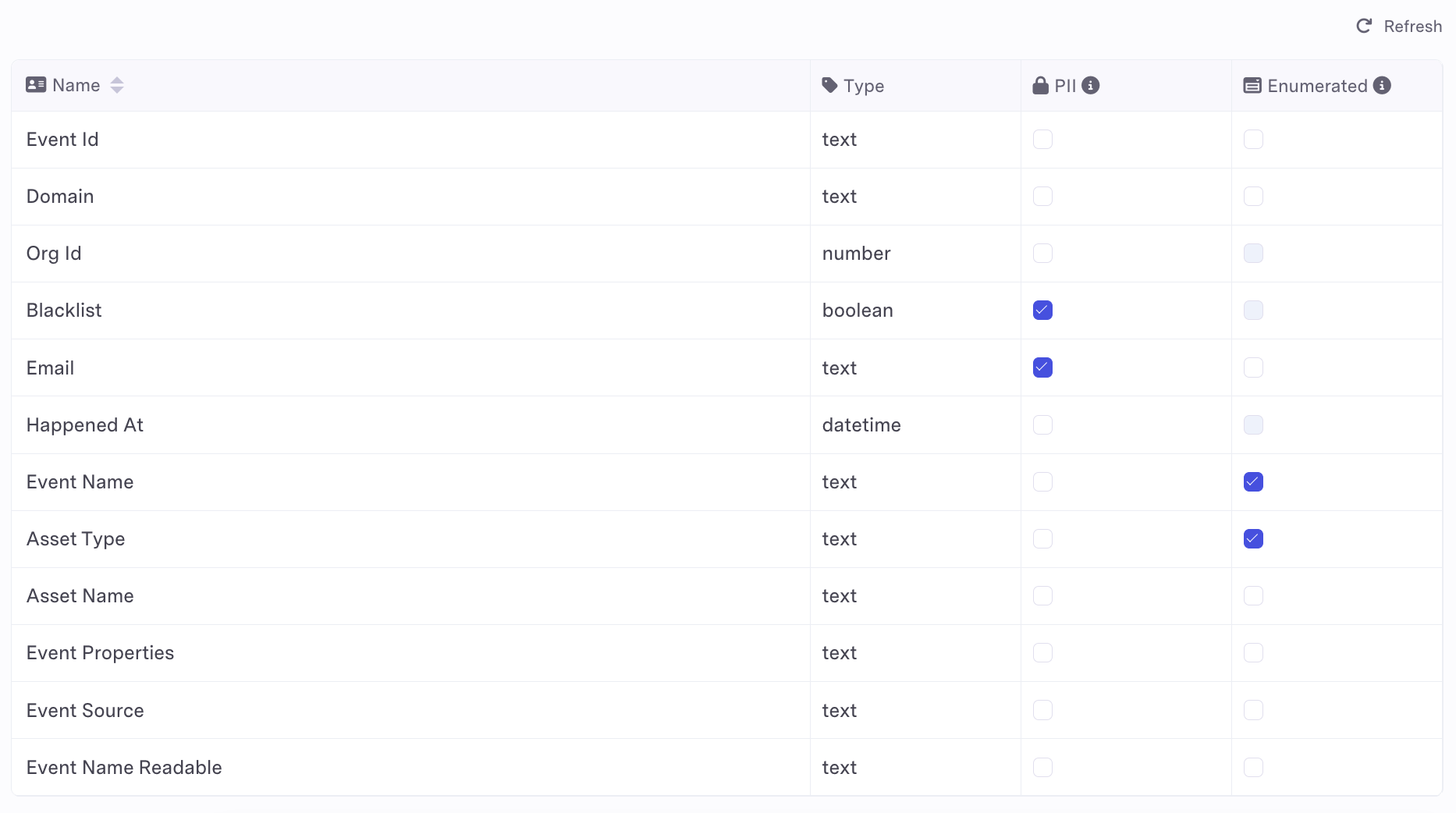
Task: Enable PII for Event Id
Action: [1042, 140]
